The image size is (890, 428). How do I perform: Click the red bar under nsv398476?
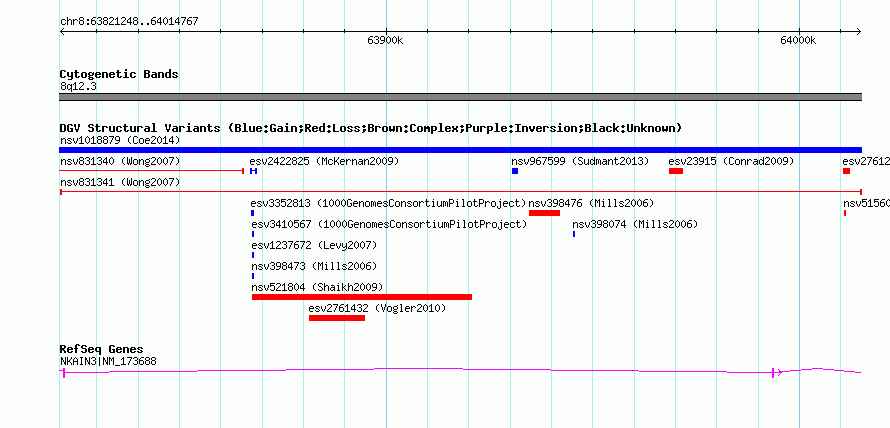[544, 213]
